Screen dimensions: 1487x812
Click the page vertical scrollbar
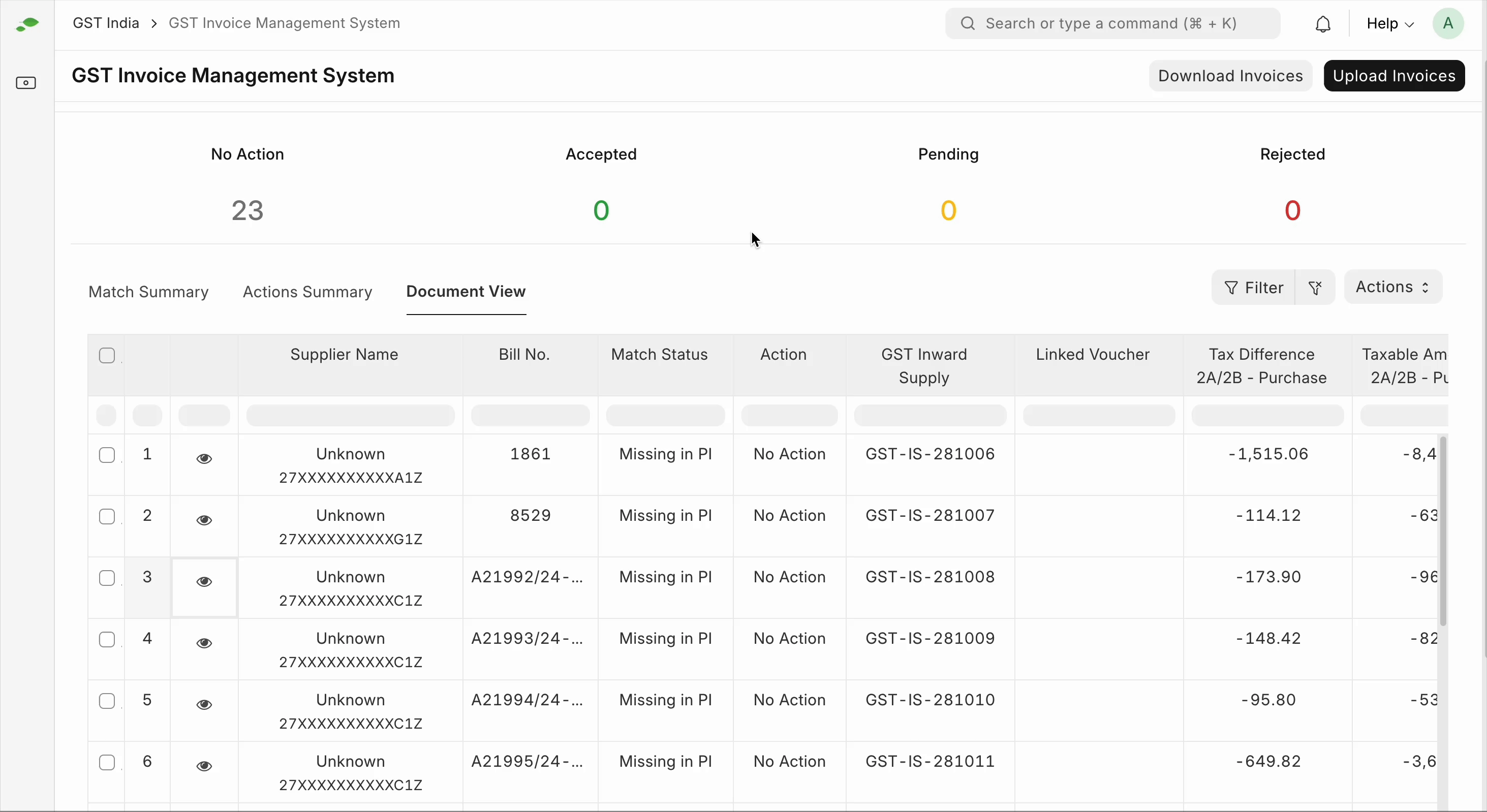(x=1484, y=358)
